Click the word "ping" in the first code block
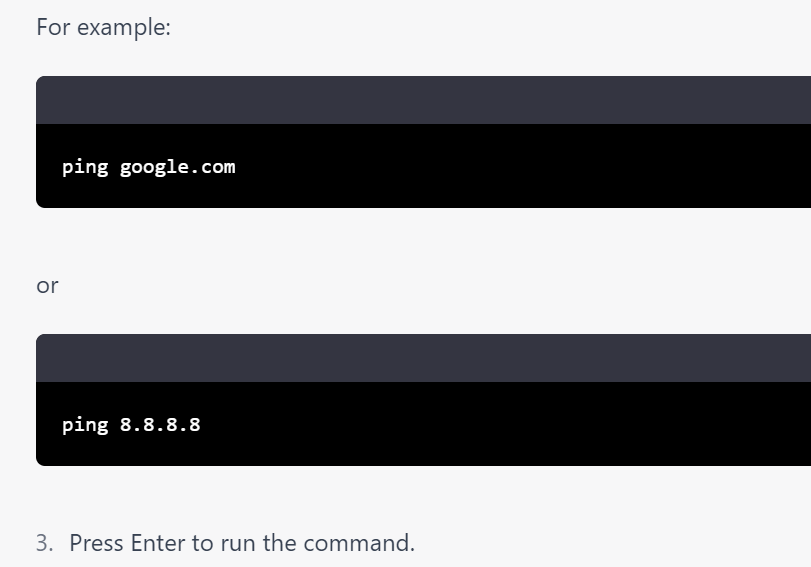 point(85,167)
